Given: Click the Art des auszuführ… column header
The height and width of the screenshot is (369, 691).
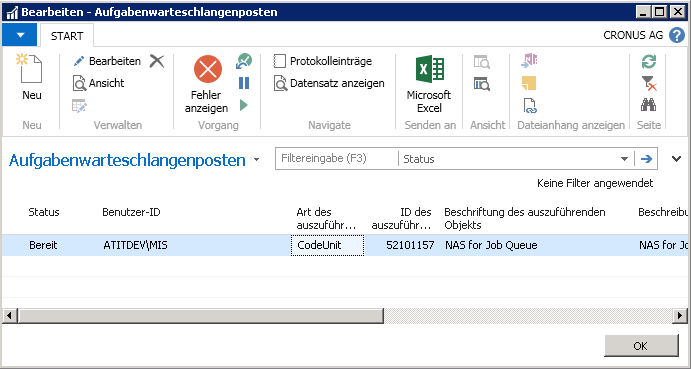Looking at the screenshot, I should pos(326,219).
